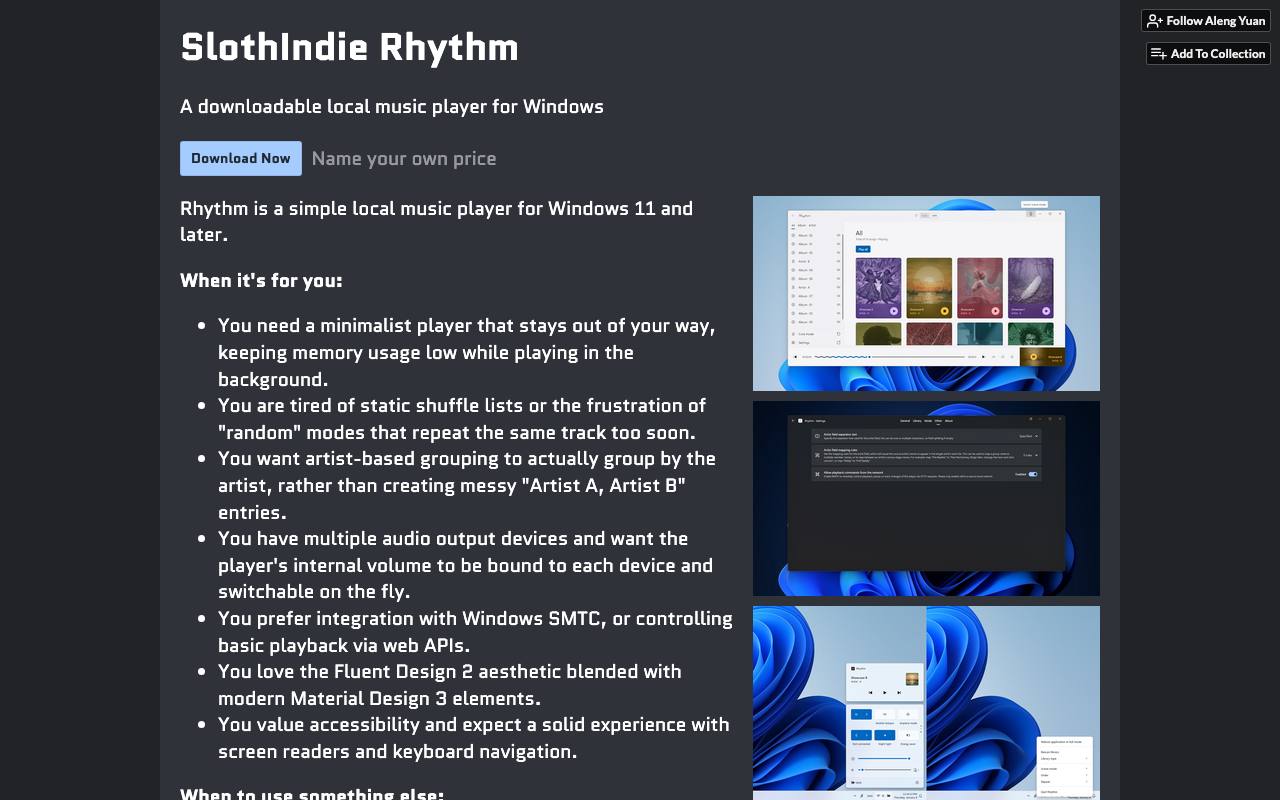Click the intro sentence "Rhythm is a simple local music player"
The width and height of the screenshot is (1280, 800).
coord(436,221)
